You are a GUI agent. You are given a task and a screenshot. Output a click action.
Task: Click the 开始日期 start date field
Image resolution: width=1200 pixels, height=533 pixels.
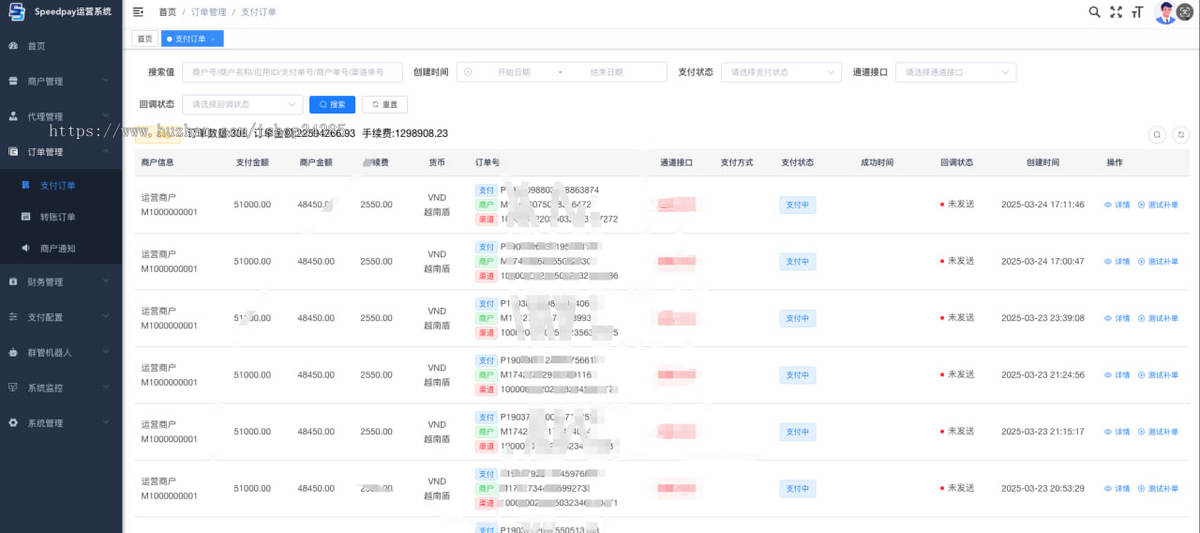click(x=514, y=72)
